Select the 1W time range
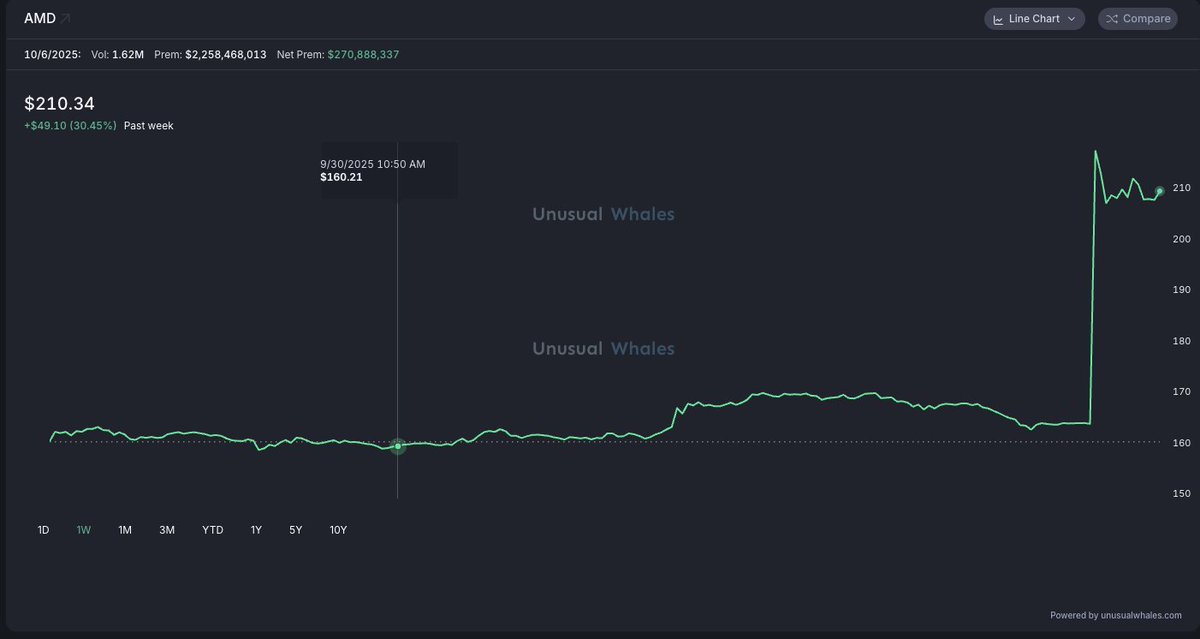This screenshot has width=1200, height=639. [84, 530]
